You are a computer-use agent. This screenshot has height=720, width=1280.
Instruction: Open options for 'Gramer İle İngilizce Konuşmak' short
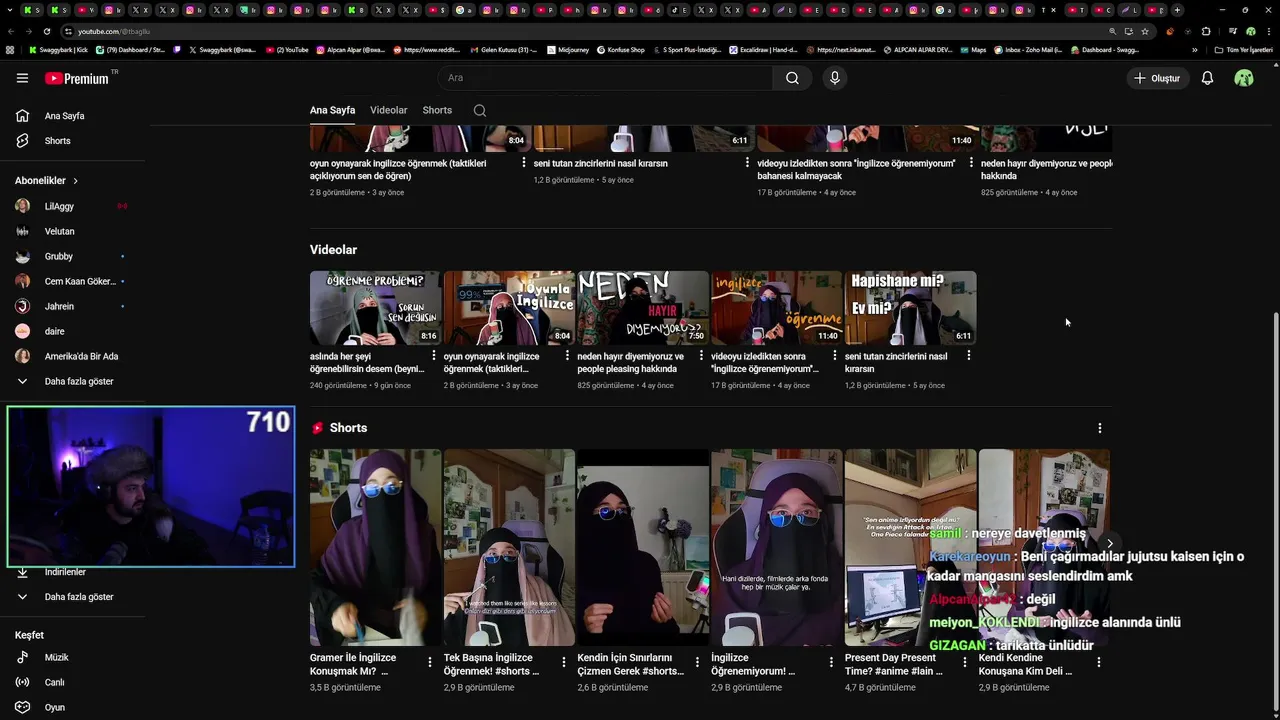(430, 662)
